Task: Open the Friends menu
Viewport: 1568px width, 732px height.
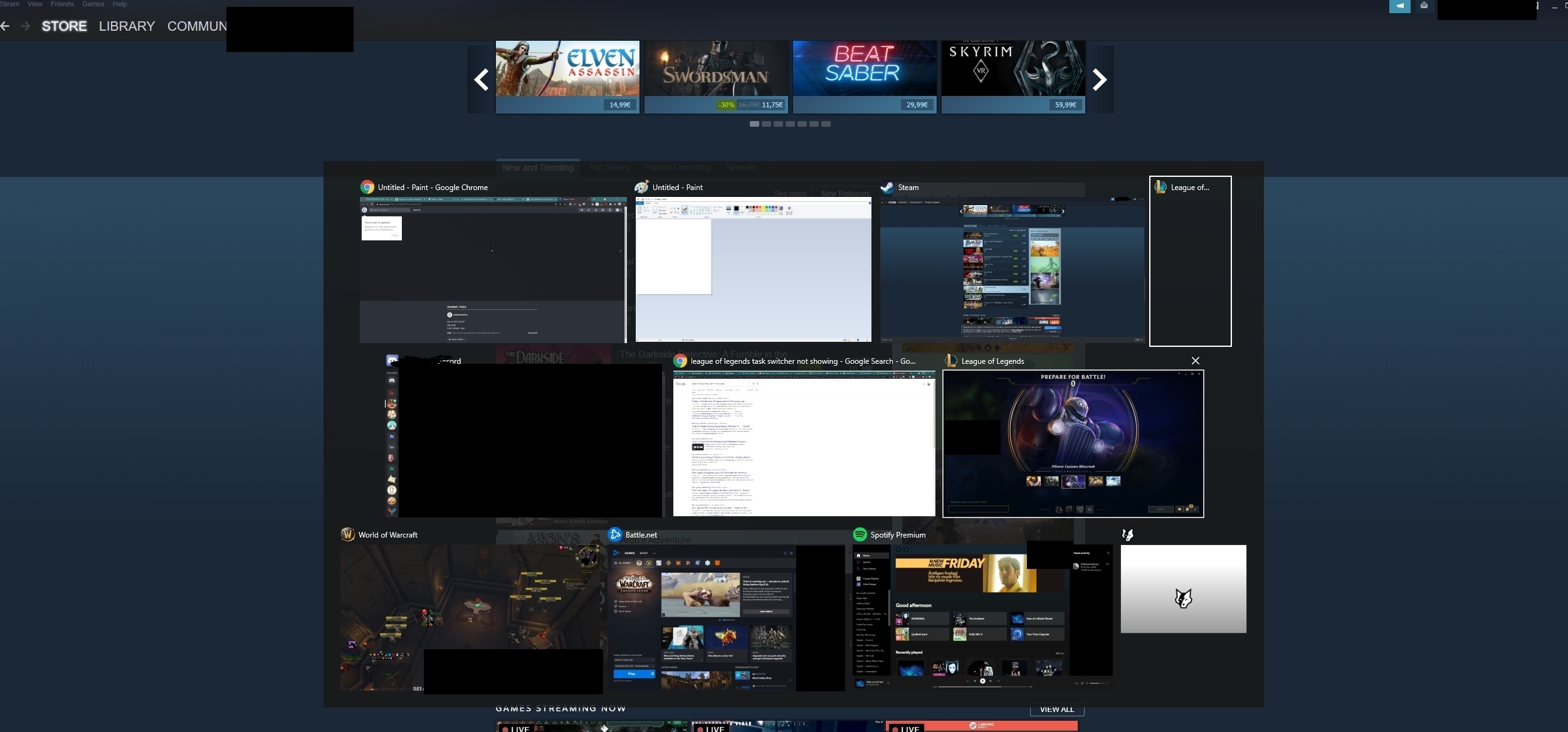Action: [x=61, y=4]
